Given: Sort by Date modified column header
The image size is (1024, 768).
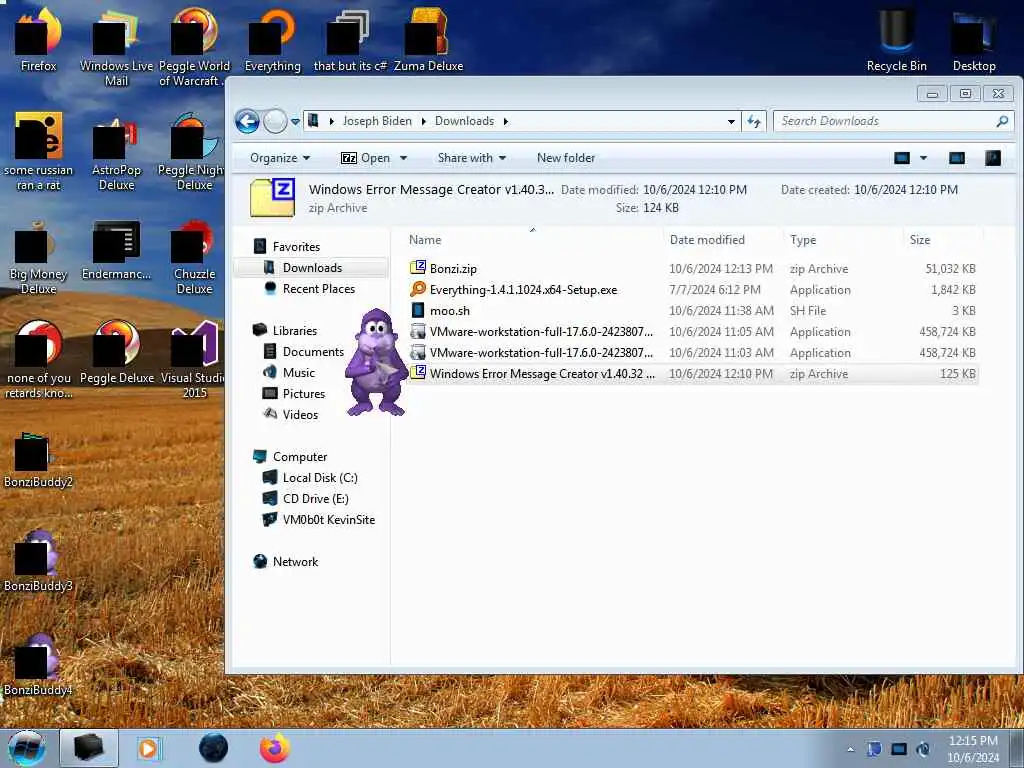Looking at the screenshot, I should (x=723, y=240).
